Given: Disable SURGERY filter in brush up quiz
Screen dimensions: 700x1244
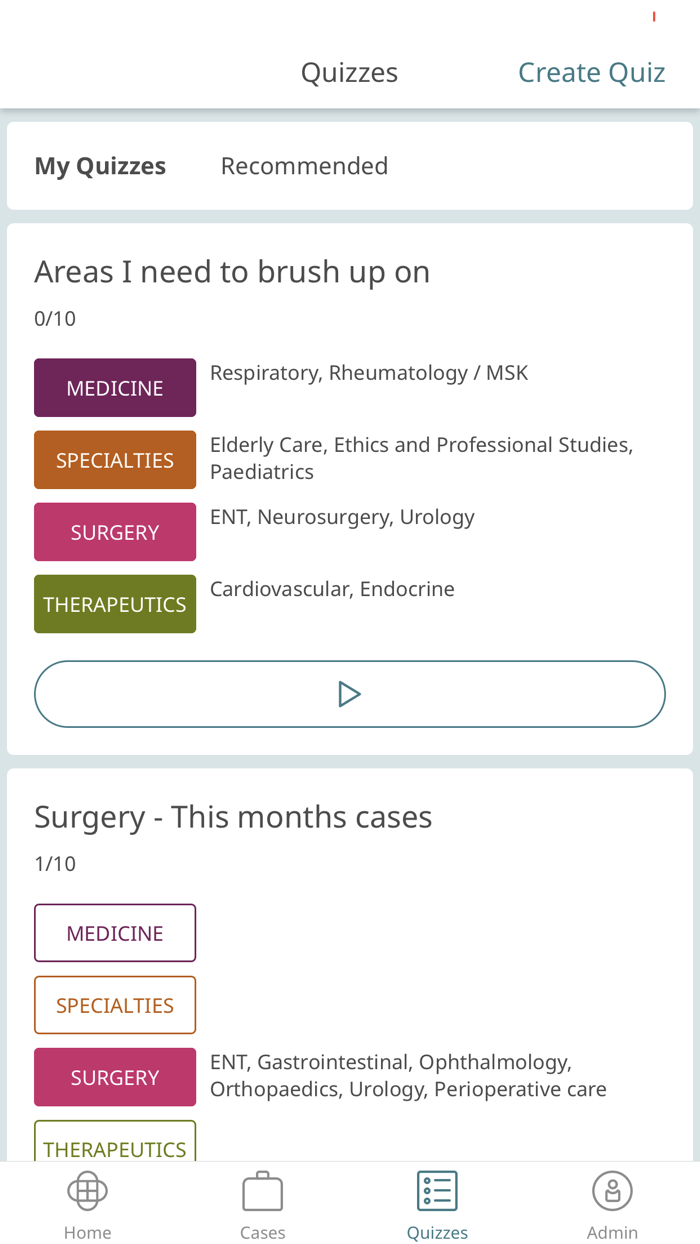Looking at the screenshot, I should (115, 531).
